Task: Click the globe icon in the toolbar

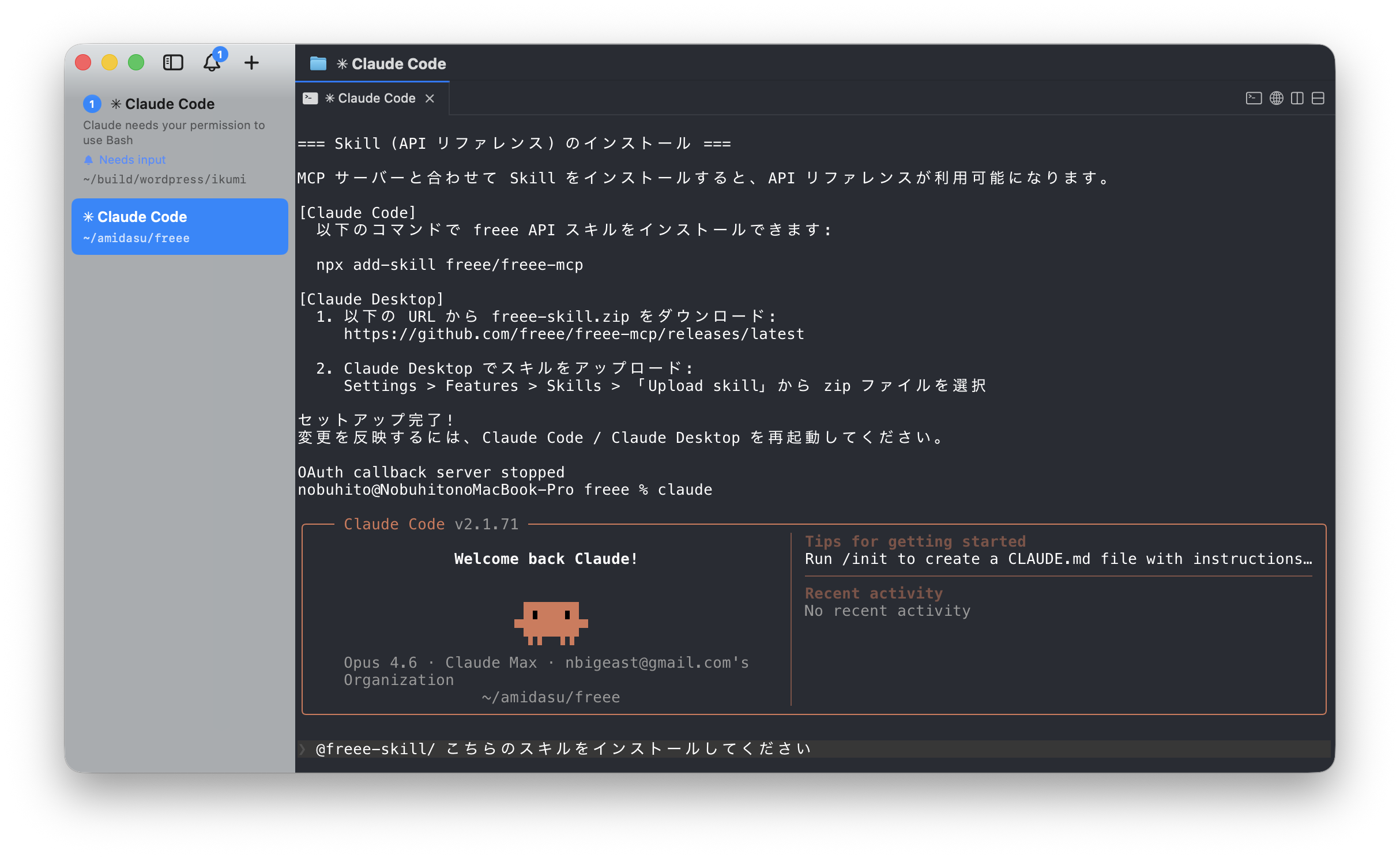Action: coord(1277,98)
